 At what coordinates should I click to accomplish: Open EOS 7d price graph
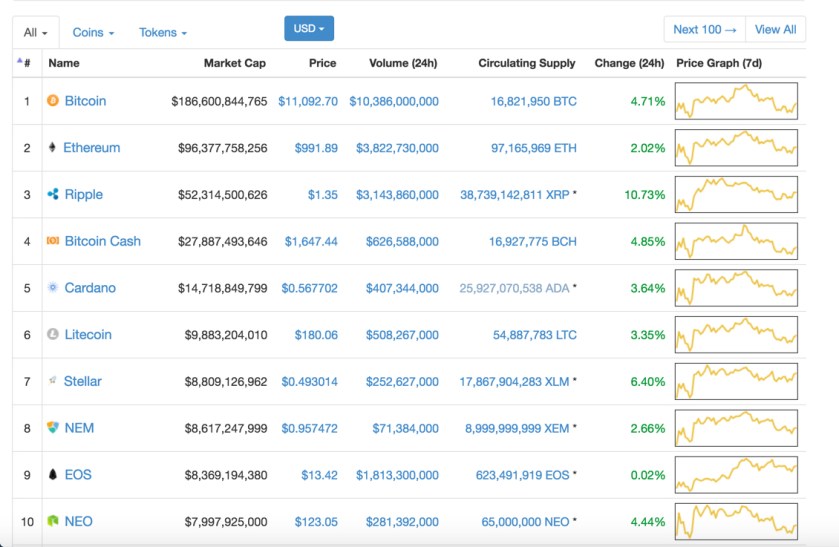[736, 475]
